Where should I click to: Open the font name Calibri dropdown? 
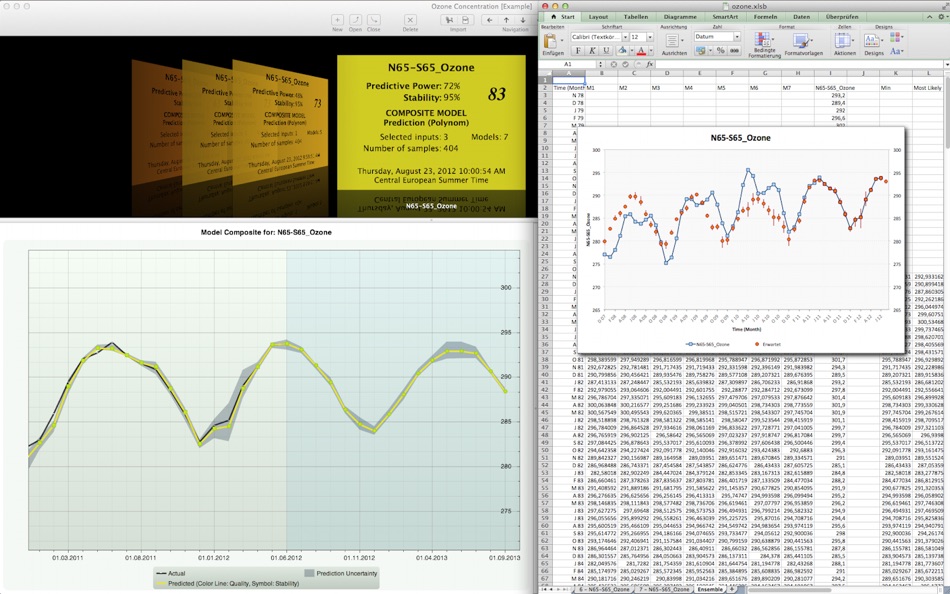click(x=625, y=37)
